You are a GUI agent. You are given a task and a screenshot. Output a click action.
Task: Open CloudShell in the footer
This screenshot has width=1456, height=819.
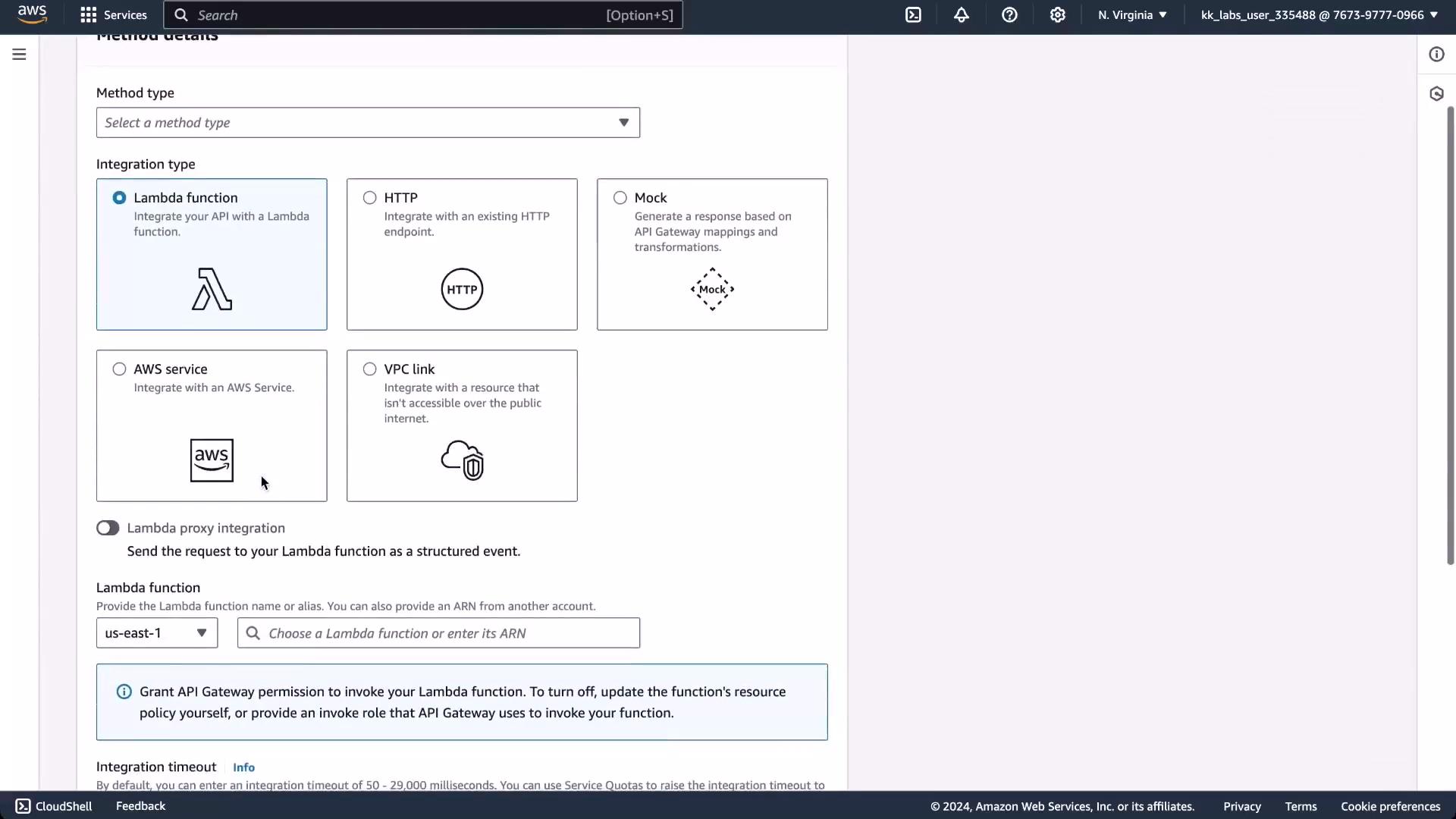coord(54,806)
